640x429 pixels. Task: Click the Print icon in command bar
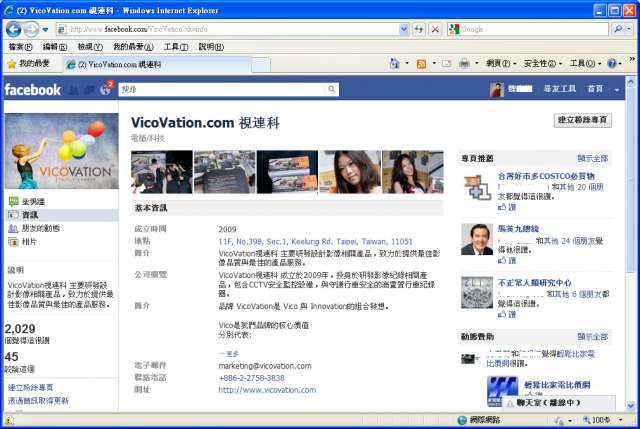[x=464, y=64]
